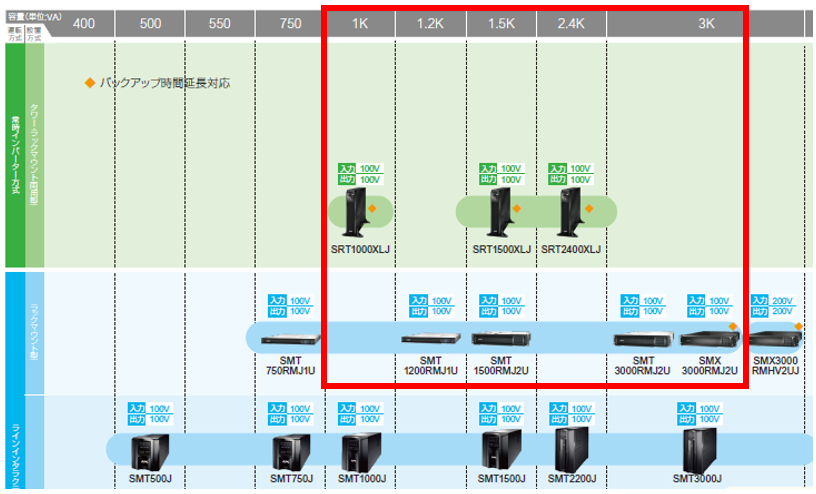Click the SRT1000XLJ tower UPS image
This screenshot has width=816, height=494.
click(x=356, y=213)
